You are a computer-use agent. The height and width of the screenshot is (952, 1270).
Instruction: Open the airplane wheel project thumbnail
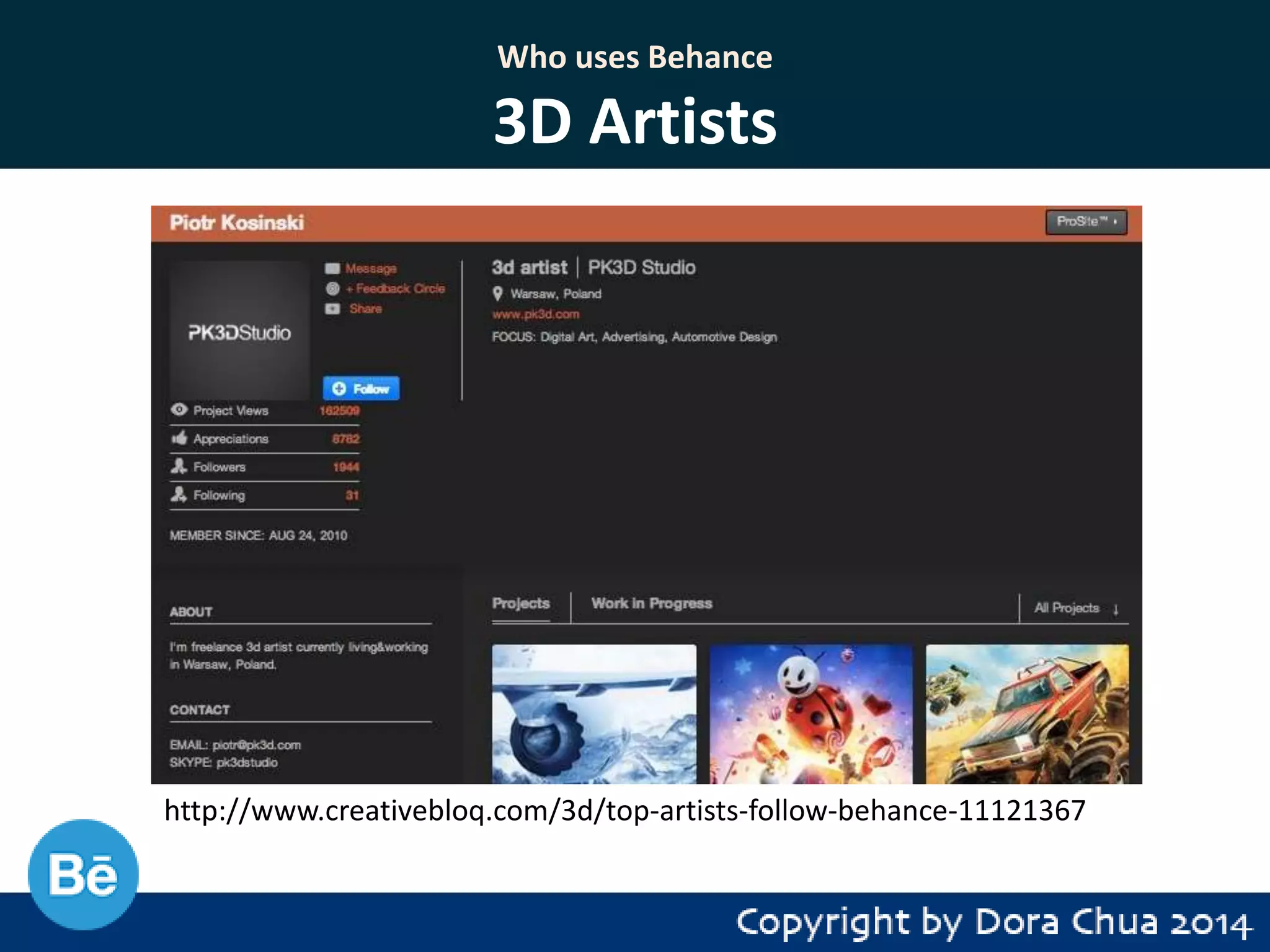[x=594, y=714]
